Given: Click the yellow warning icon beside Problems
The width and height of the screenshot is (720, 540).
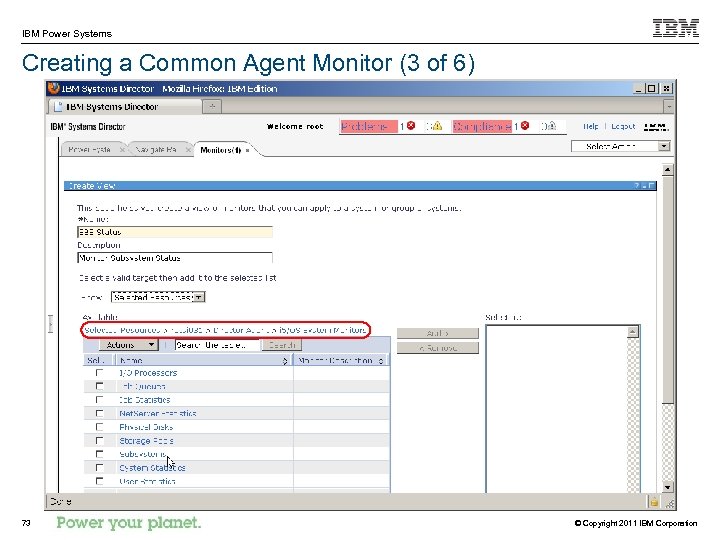Looking at the screenshot, I should 437,125.
